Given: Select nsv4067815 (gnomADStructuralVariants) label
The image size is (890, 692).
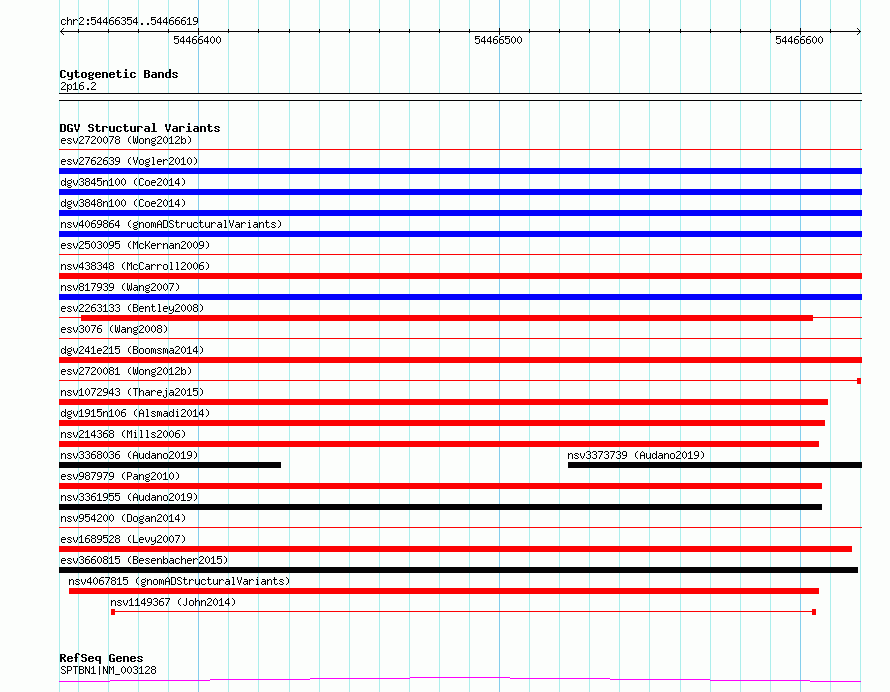Looking at the screenshot, I should (179, 581).
